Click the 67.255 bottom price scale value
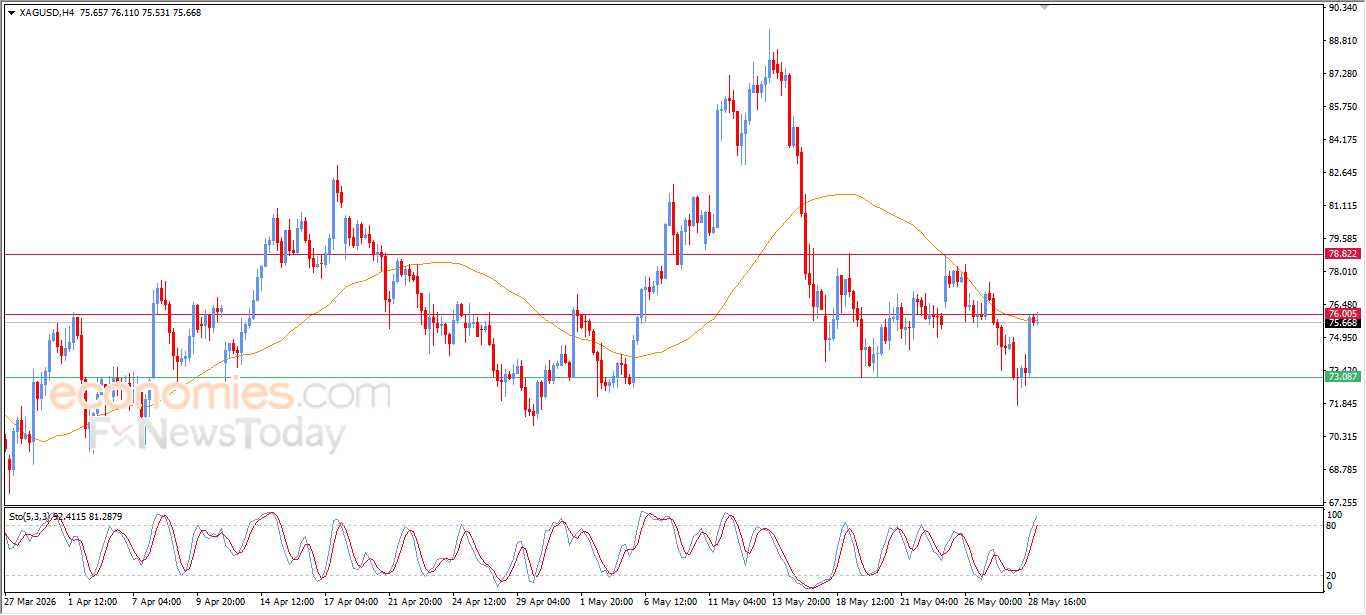This screenshot has width=1366, height=615. (1343, 503)
